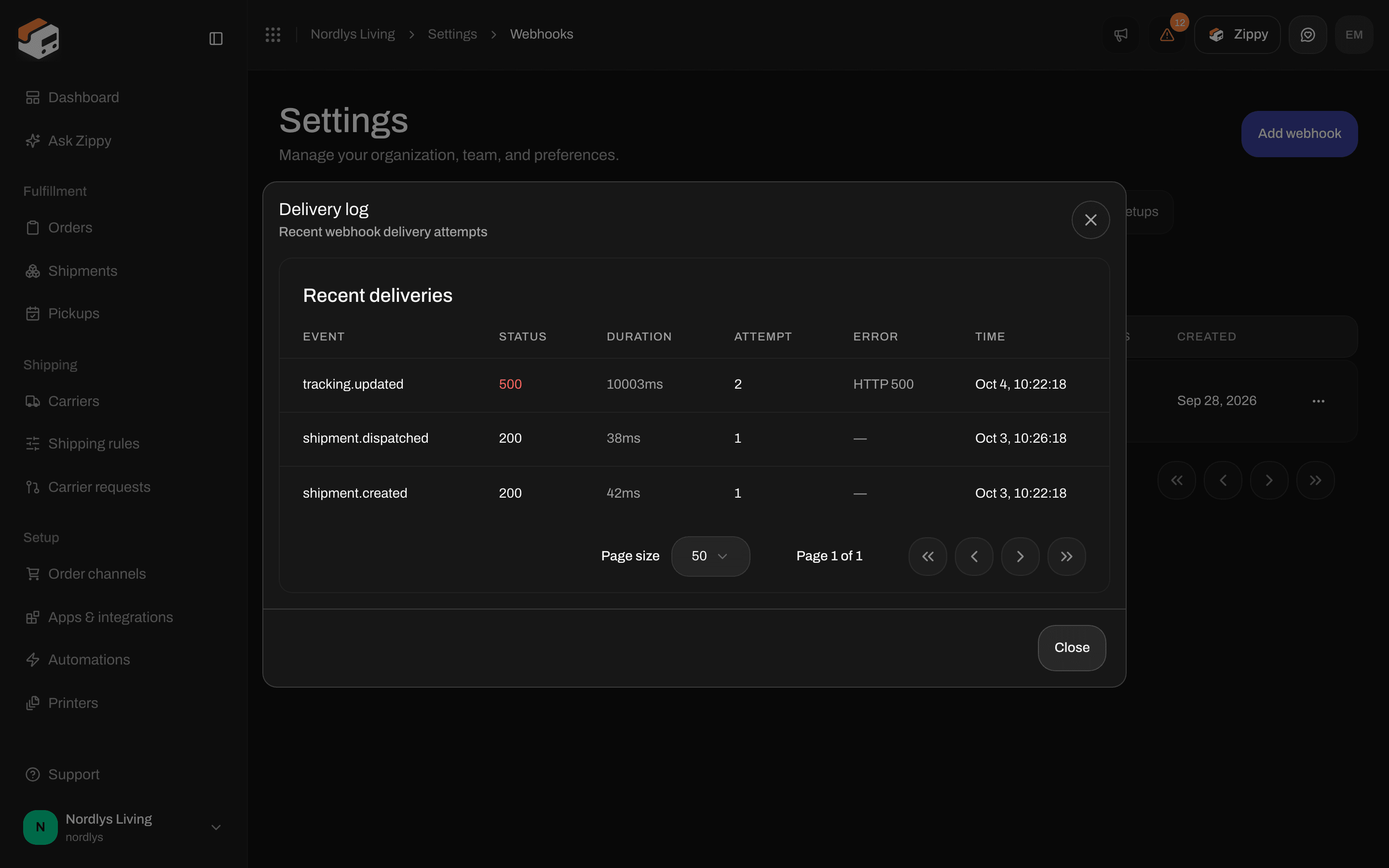1389x868 pixels.
Task: Click the Close button in Delivery log
Action: tap(1072, 648)
